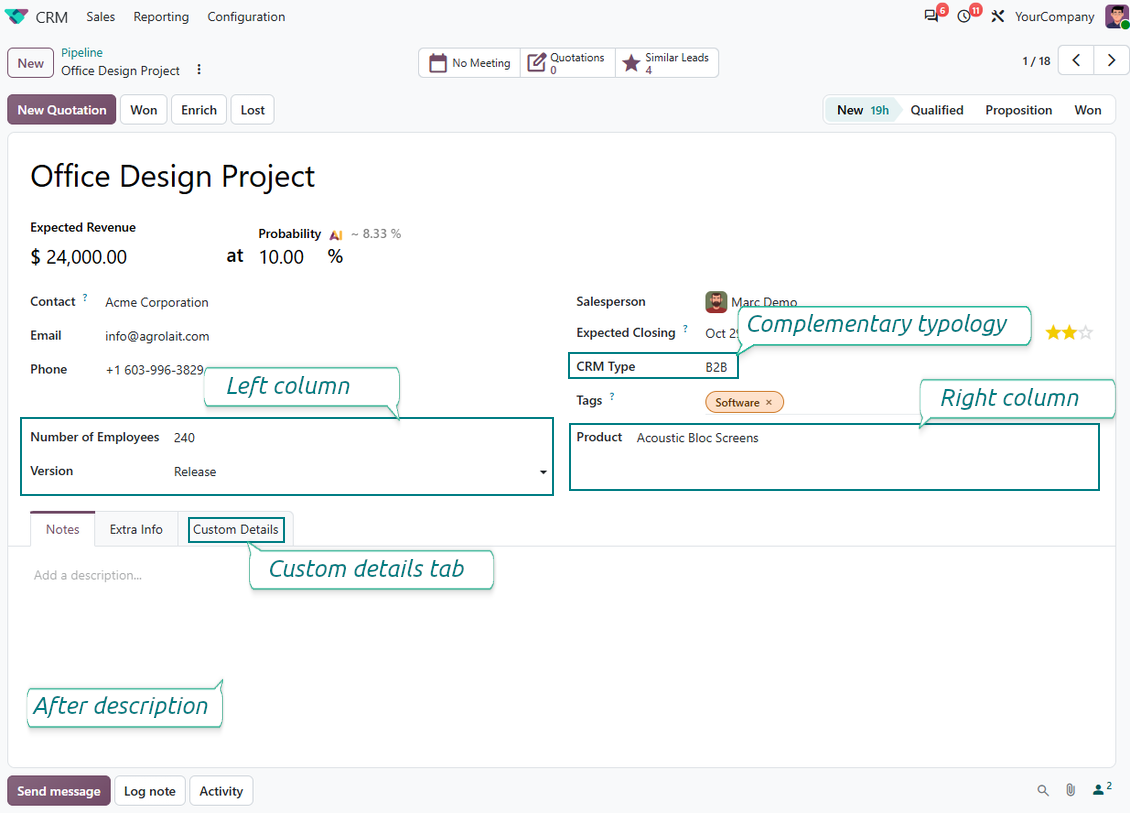
Task: Switch to the Notes tab
Action: point(63,529)
